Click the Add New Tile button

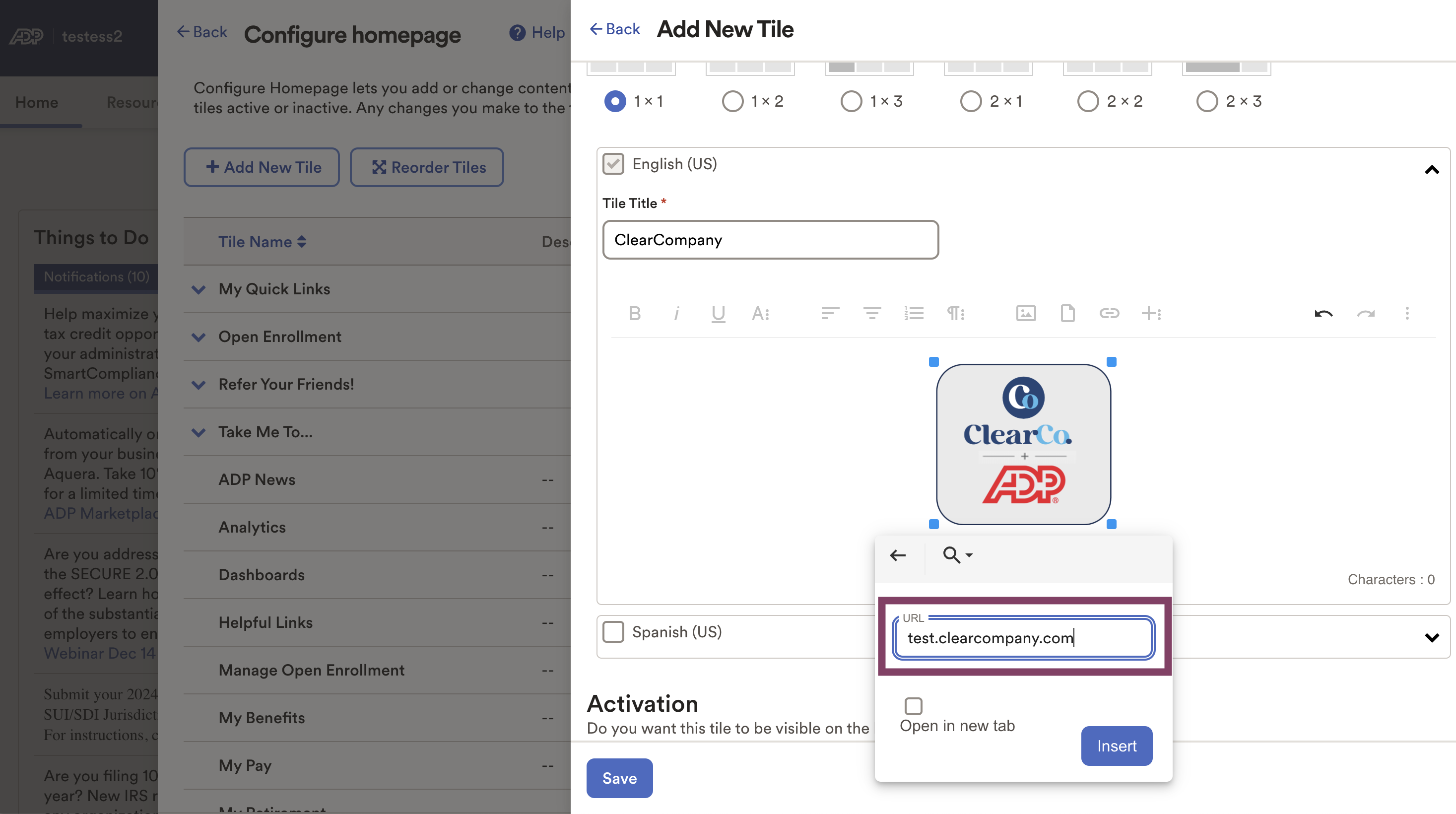pyautogui.click(x=262, y=167)
